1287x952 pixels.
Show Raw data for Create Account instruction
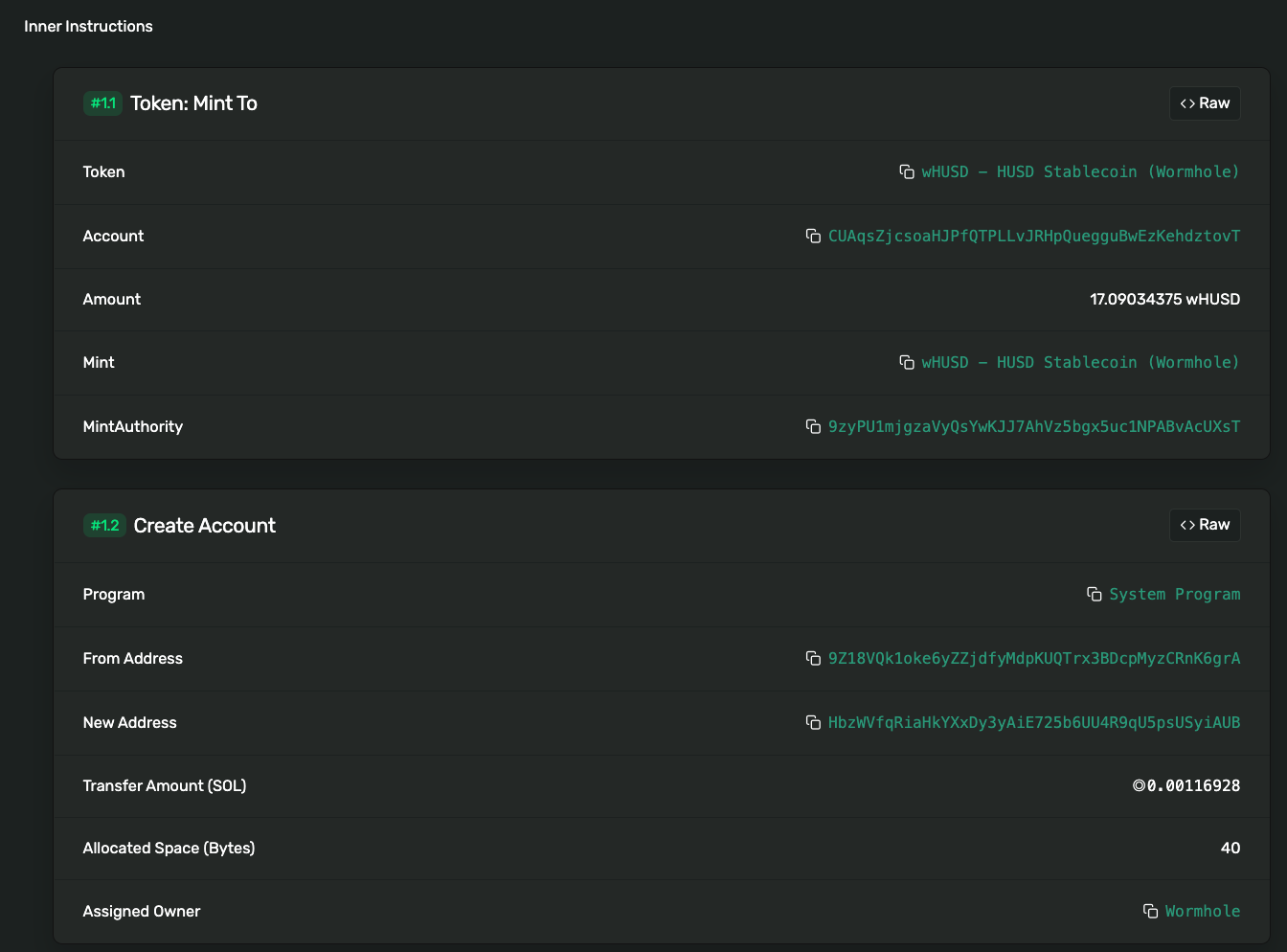(x=1205, y=525)
